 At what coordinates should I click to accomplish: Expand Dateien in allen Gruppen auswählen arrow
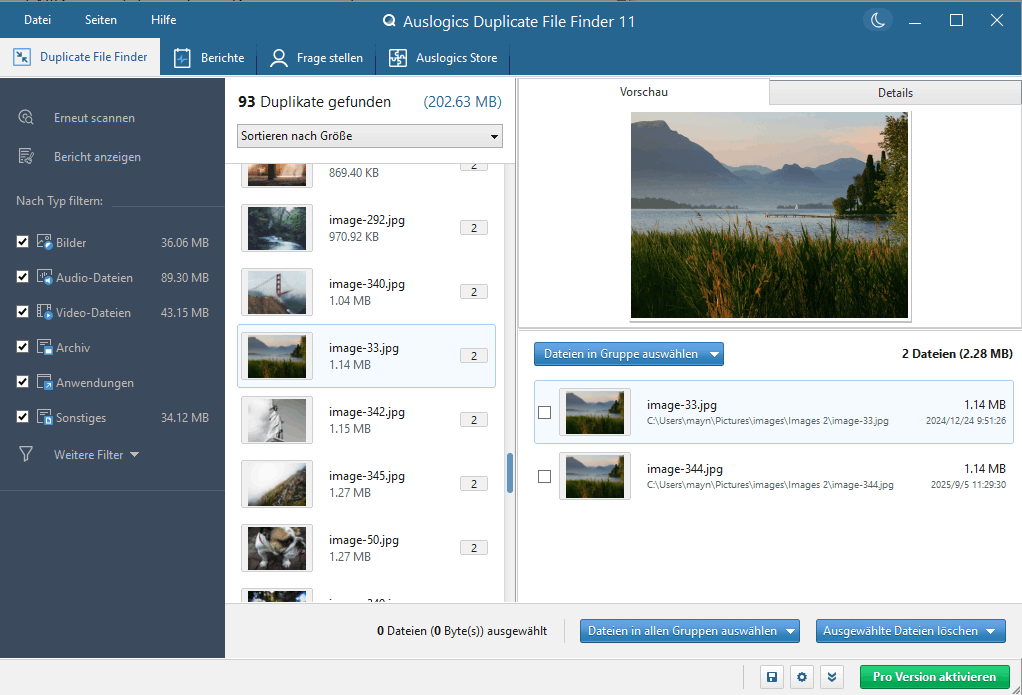[x=791, y=631]
